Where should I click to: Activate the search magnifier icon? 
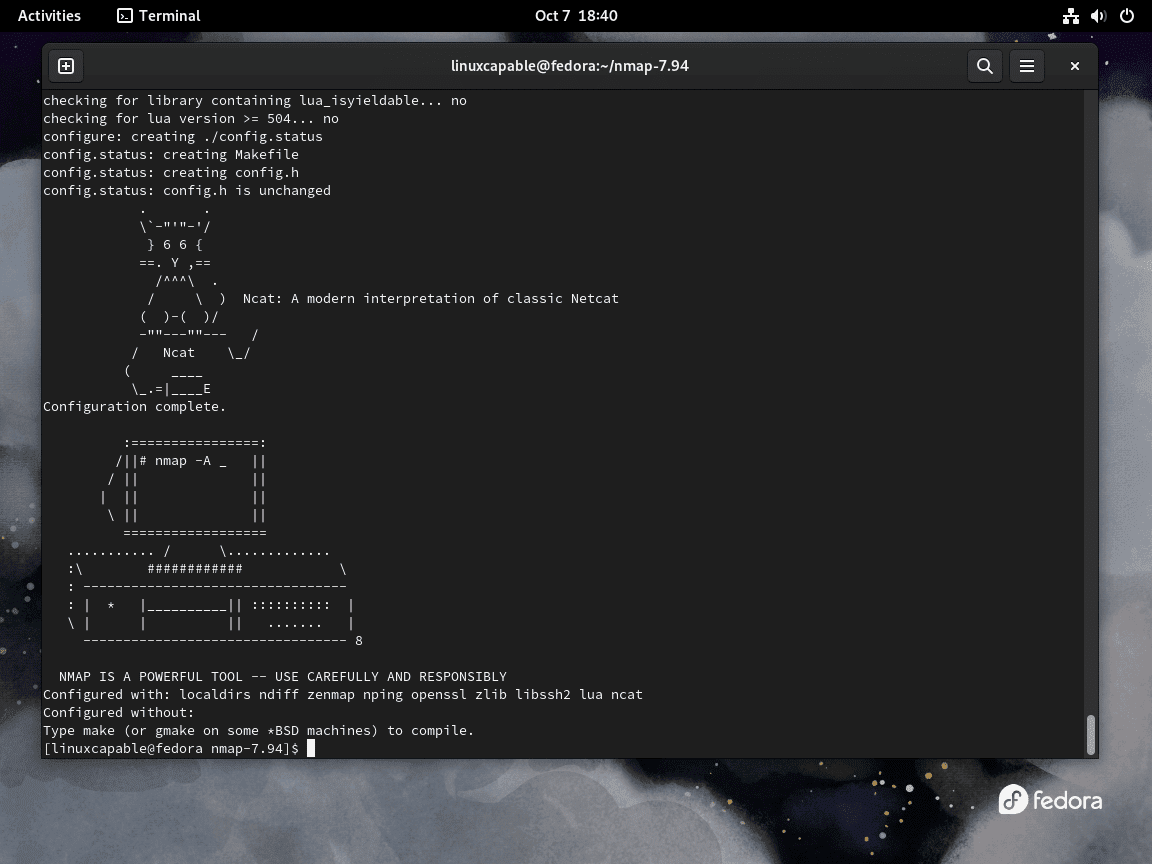pyautogui.click(x=984, y=66)
